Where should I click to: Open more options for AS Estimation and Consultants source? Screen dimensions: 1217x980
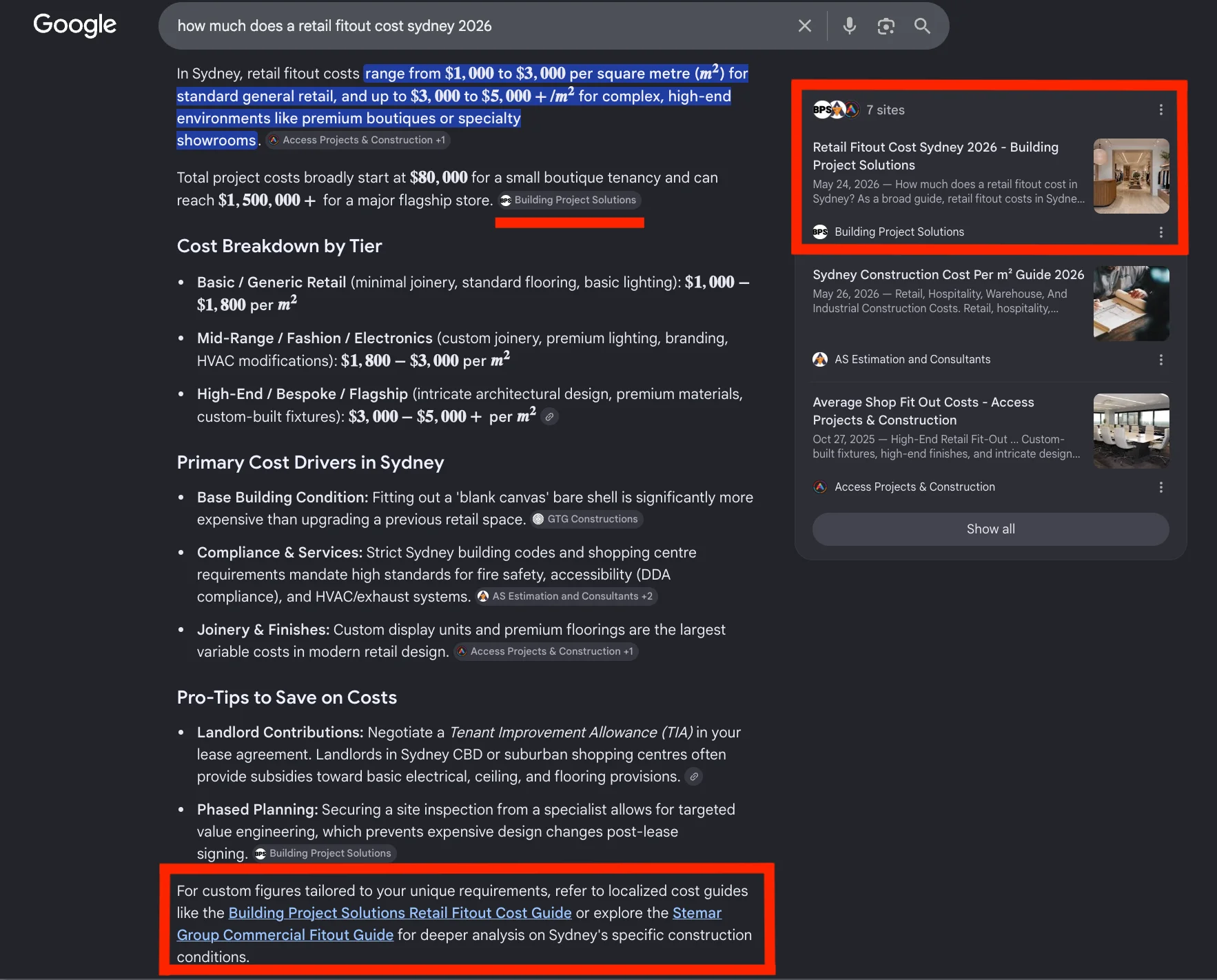(x=1160, y=360)
